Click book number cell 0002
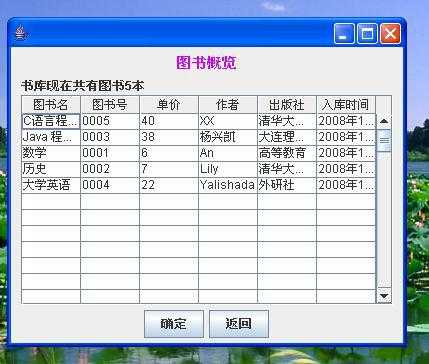 110,169
